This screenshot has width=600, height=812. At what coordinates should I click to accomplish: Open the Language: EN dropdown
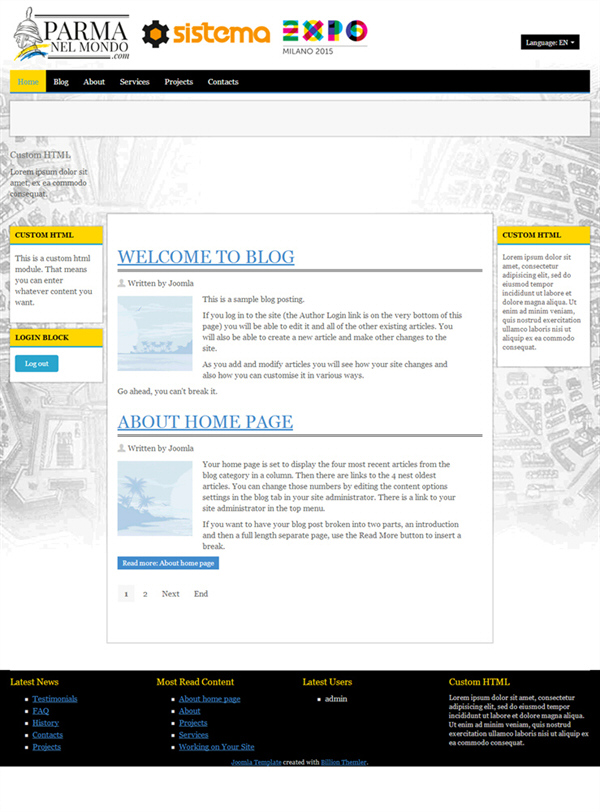tap(550, 42)
